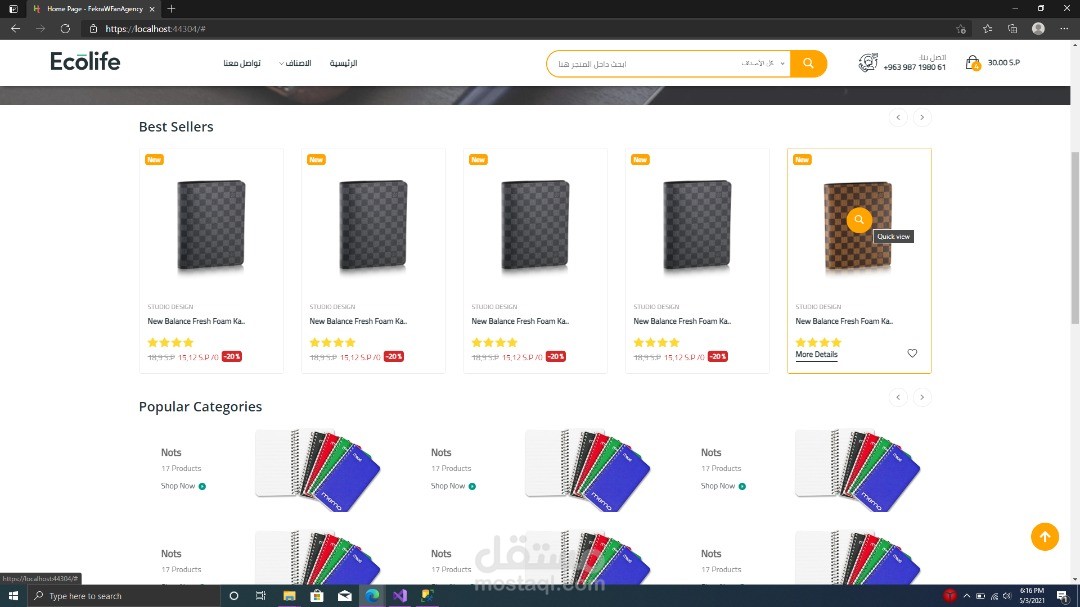Show next Popular Categories arrow
This screenshot has width=1080, height=607.
922,397
